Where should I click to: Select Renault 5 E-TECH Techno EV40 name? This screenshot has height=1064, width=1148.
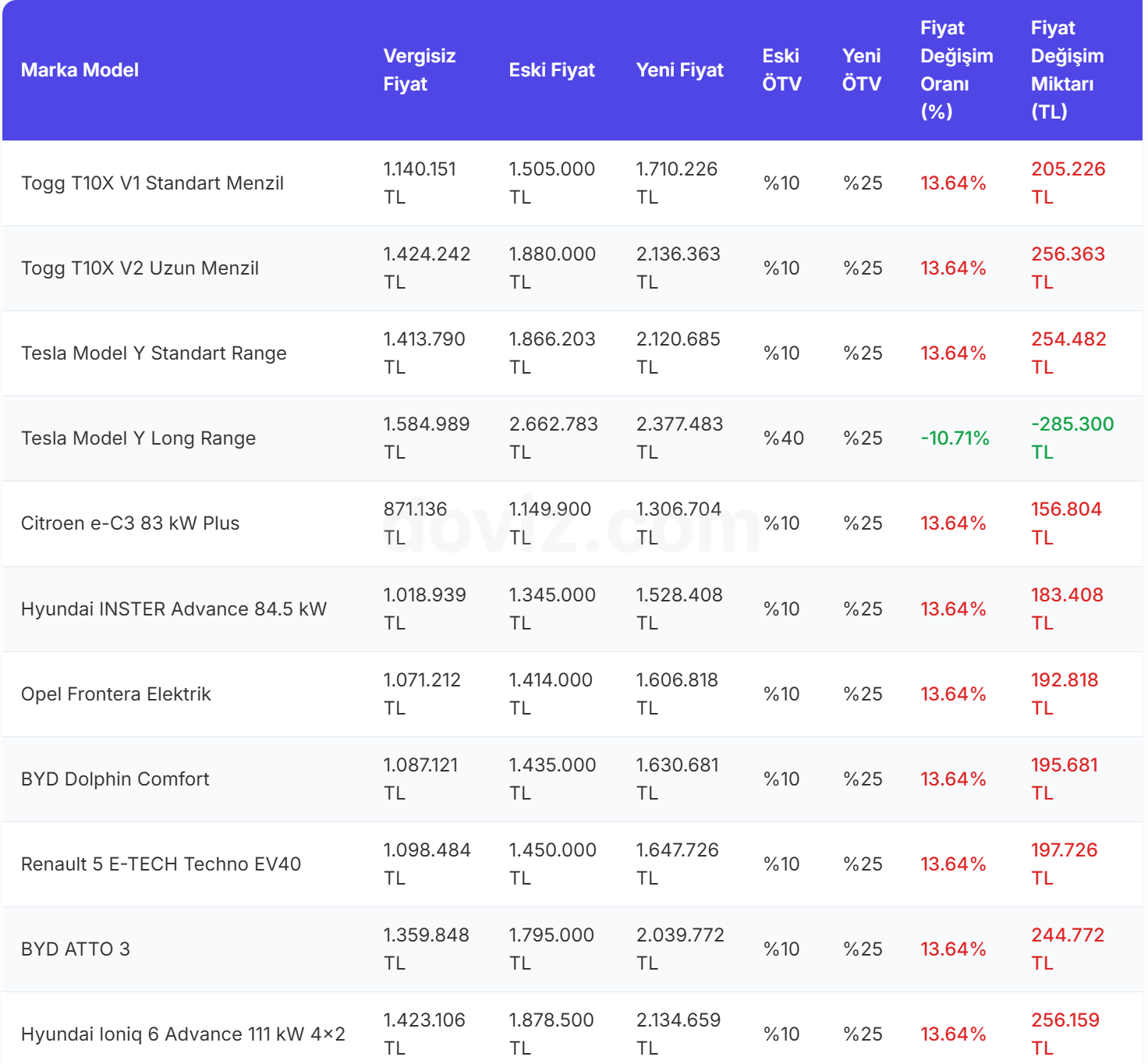161,864
